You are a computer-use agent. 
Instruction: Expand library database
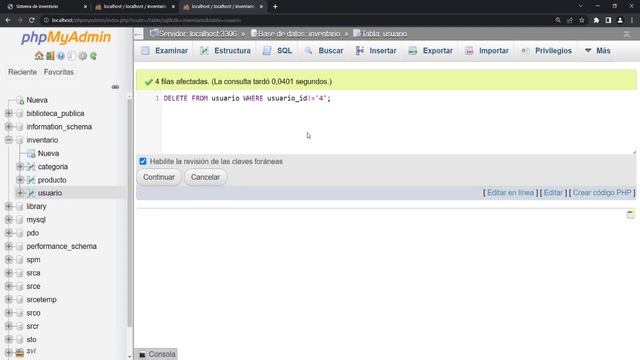coord(9,207)
